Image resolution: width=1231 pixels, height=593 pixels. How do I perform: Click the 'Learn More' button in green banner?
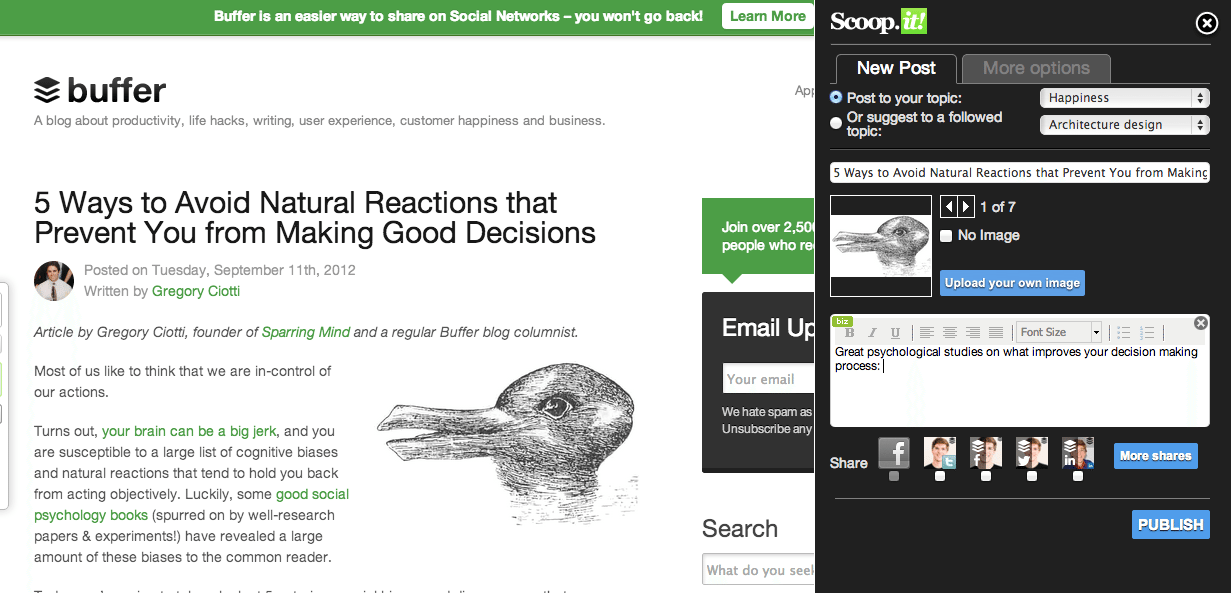coord(768,16)
